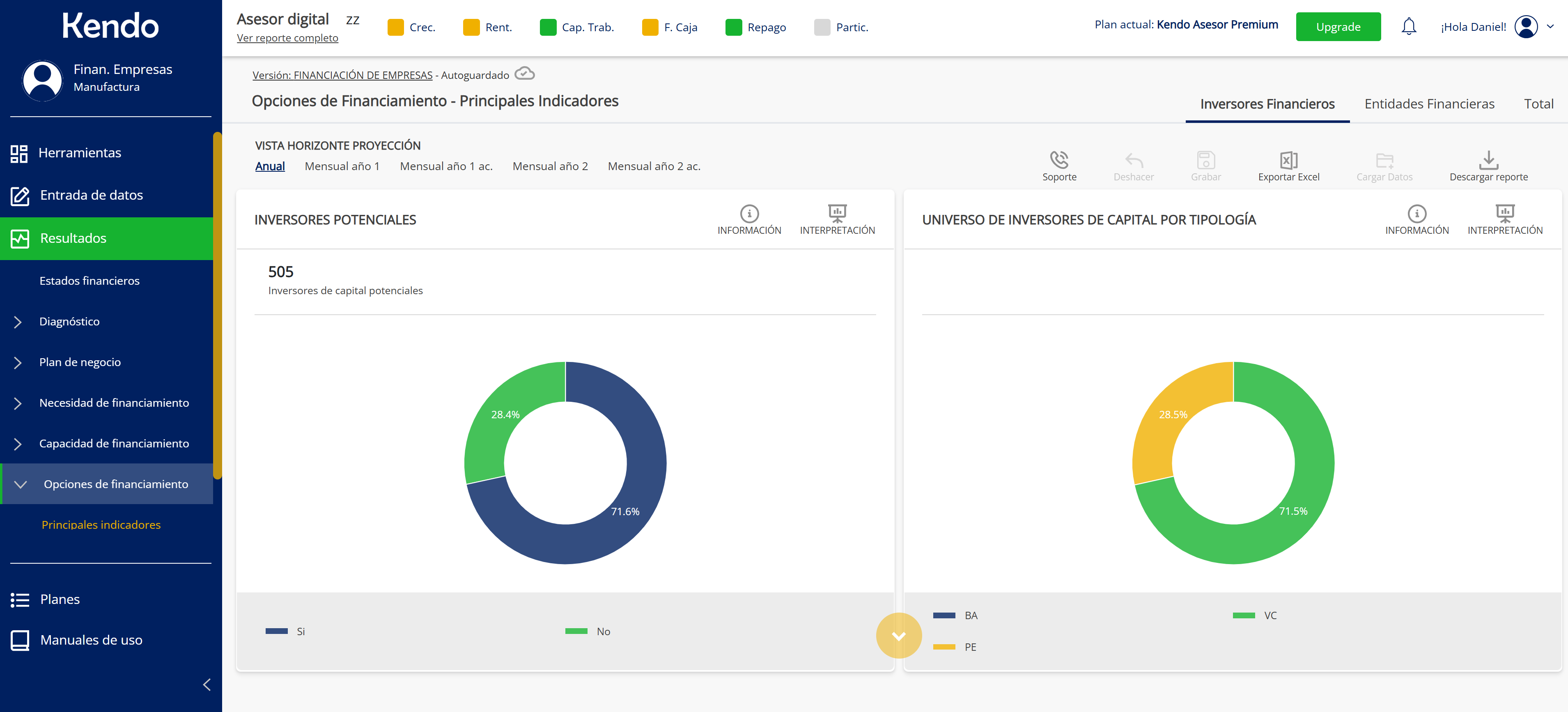The width and height of the screenshot is (1568, 712).
Task: Click the Descargar reporte download icon
Action: (1488, 159)
